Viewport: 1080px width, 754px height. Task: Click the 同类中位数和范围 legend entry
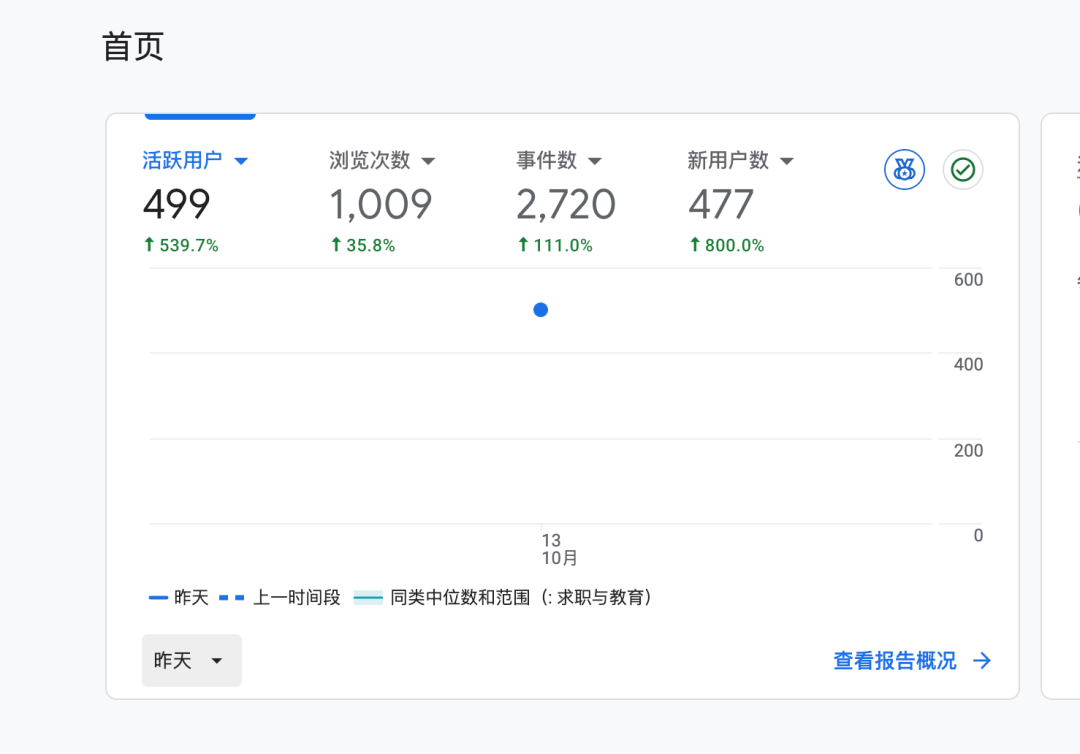click(503, 597)
